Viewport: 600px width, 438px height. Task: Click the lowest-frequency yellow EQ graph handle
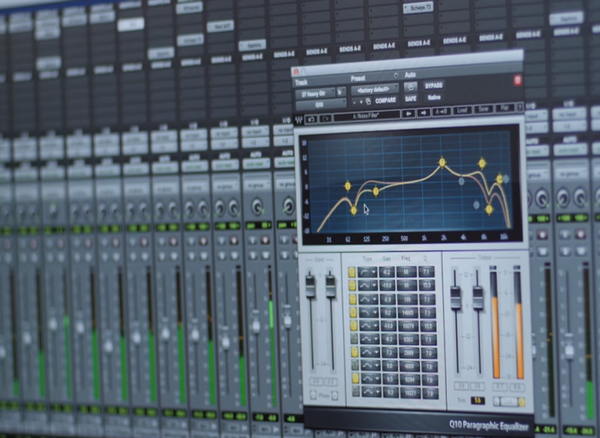click(x=347, y=186)
